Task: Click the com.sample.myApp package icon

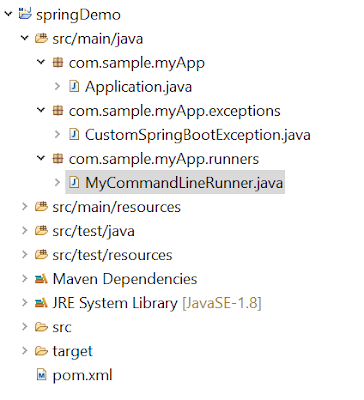Action: (x=58, y=63)
